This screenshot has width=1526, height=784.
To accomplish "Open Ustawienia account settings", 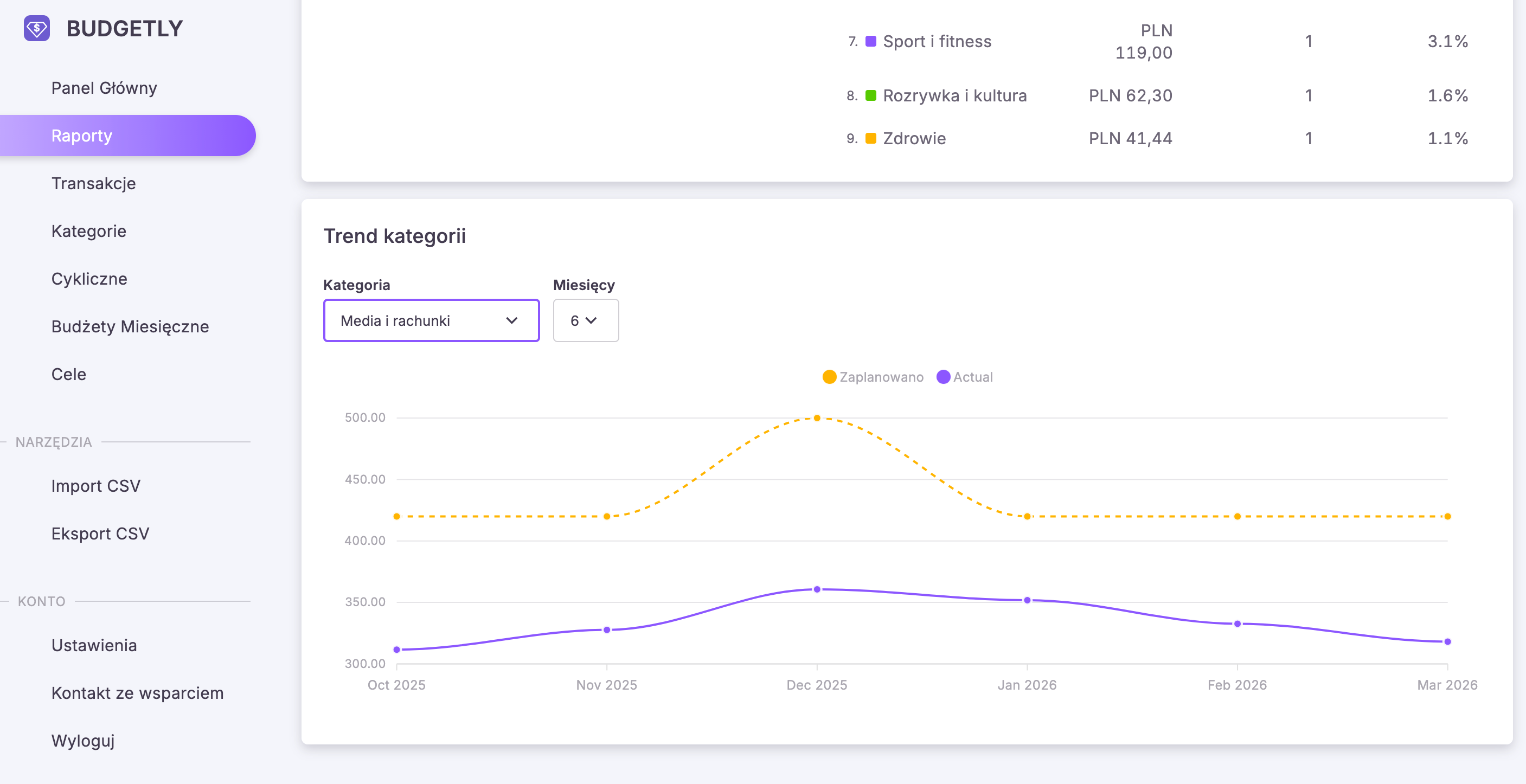I will [94, 645].
